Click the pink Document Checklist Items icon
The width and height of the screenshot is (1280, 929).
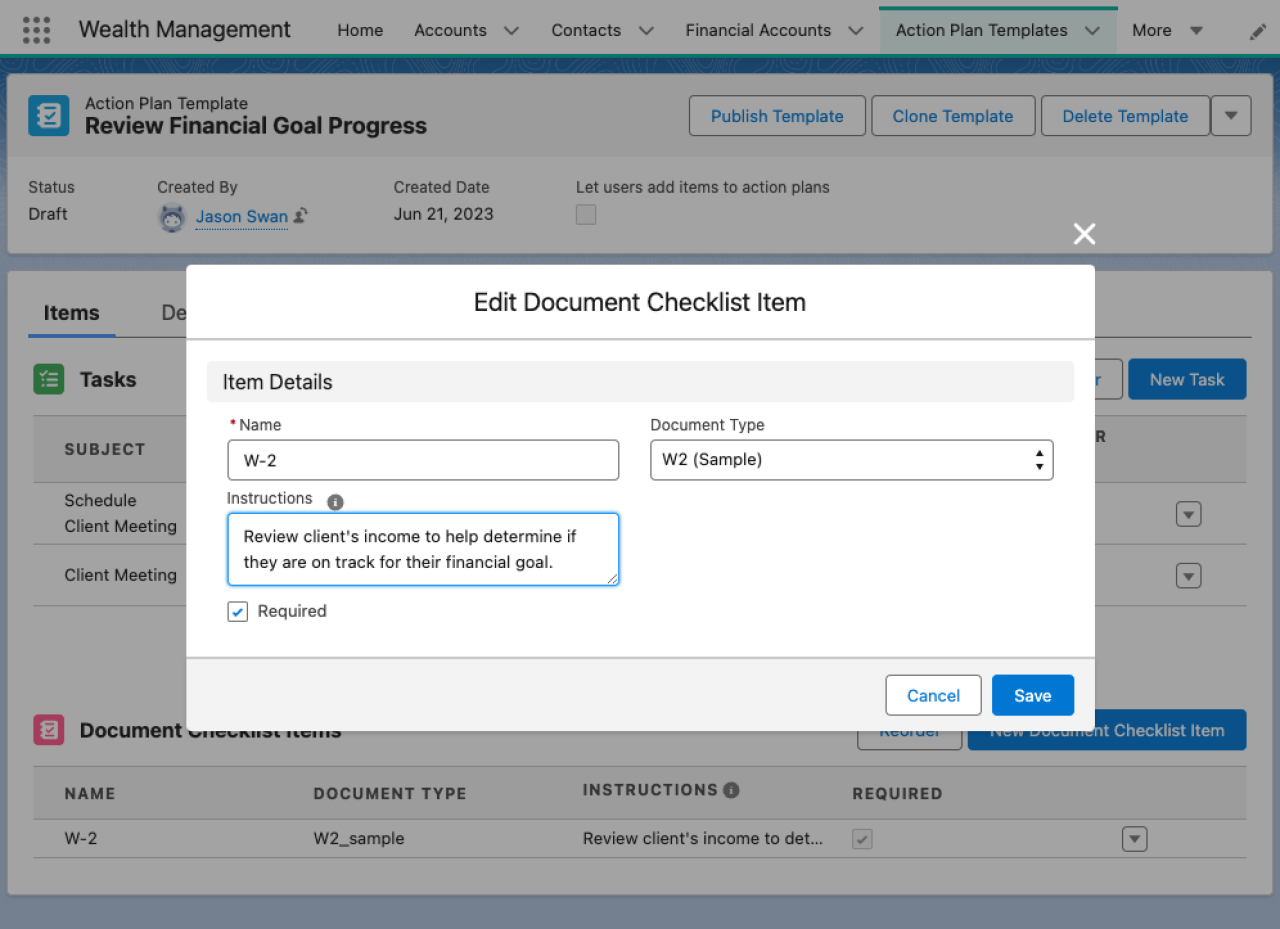pos(49,730)
